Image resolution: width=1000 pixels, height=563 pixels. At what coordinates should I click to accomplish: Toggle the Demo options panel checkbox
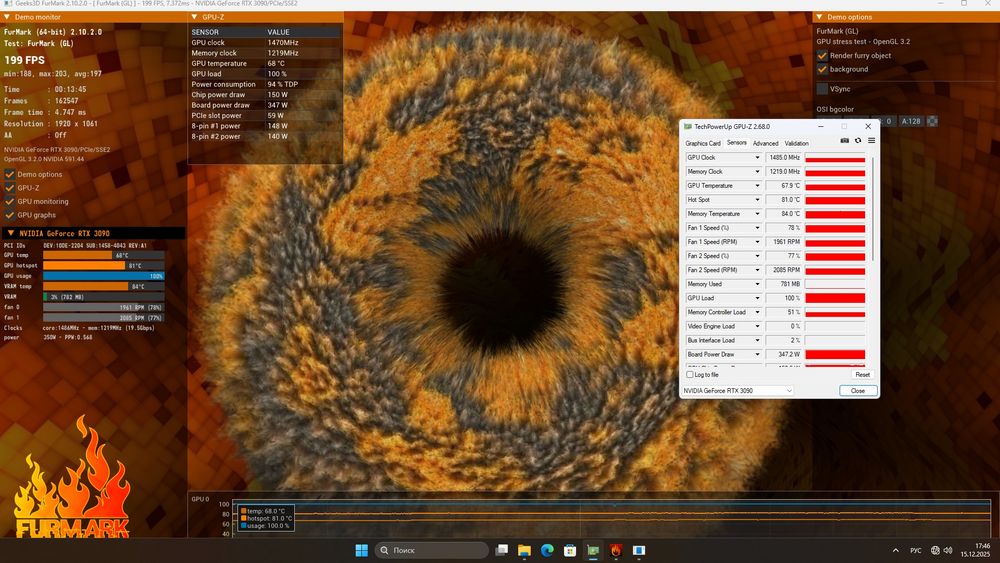[x=10, y=174]
